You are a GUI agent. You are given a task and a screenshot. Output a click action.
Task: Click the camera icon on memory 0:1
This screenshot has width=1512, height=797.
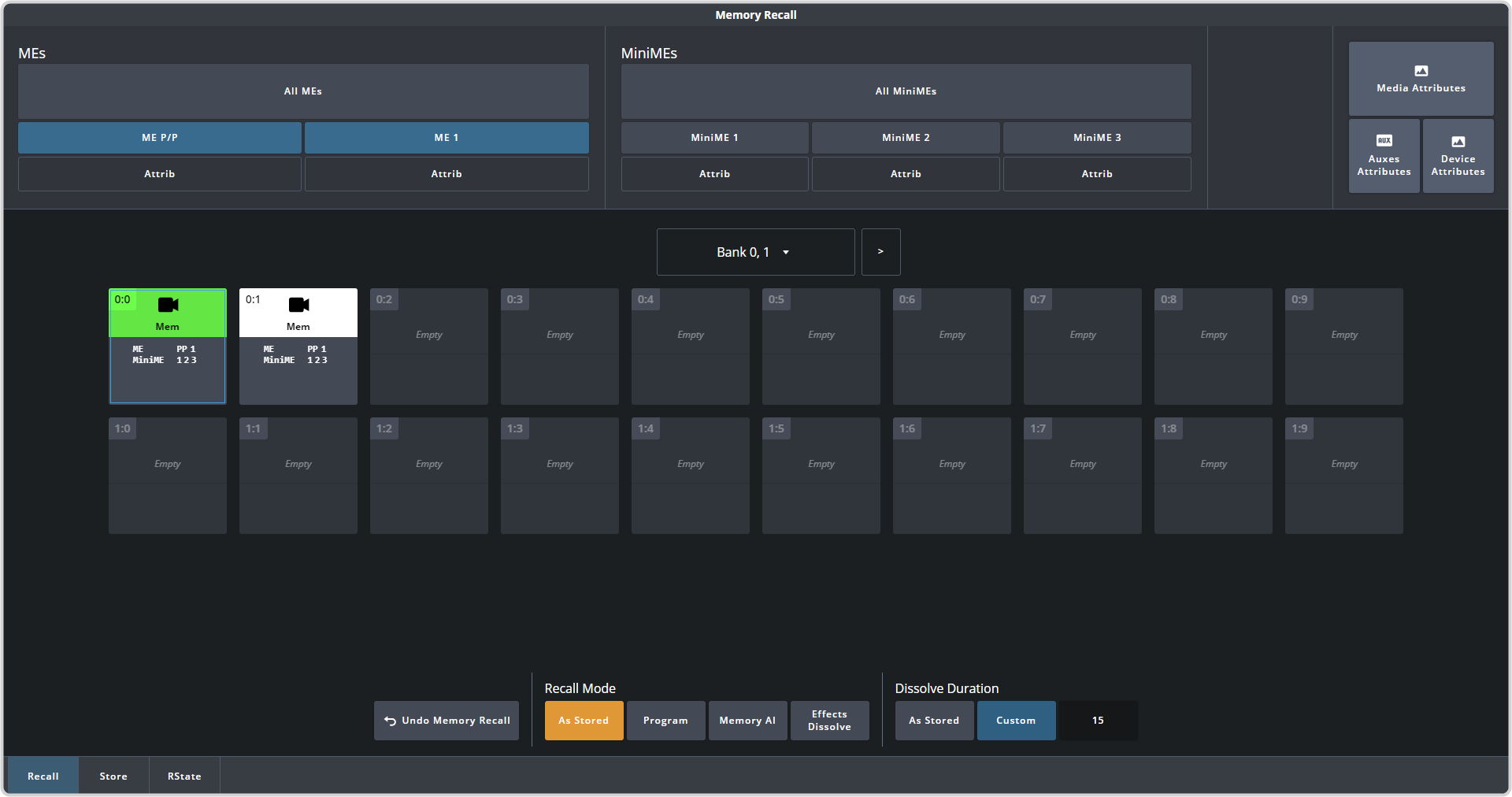click(x=298, y=305)
